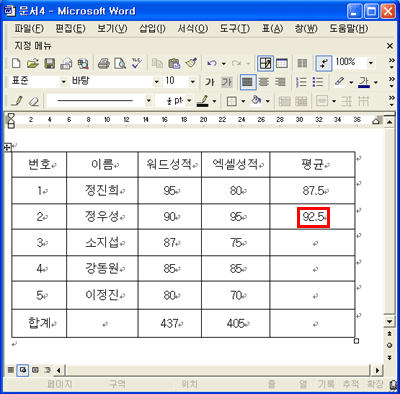Select the Format Painter brush

[191, 63]
